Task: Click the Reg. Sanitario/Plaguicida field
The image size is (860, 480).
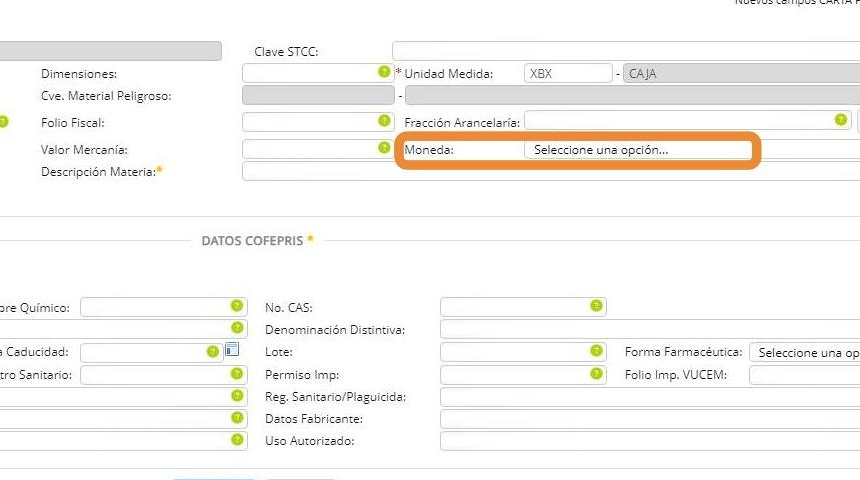Action: click(x=650, y=397)
